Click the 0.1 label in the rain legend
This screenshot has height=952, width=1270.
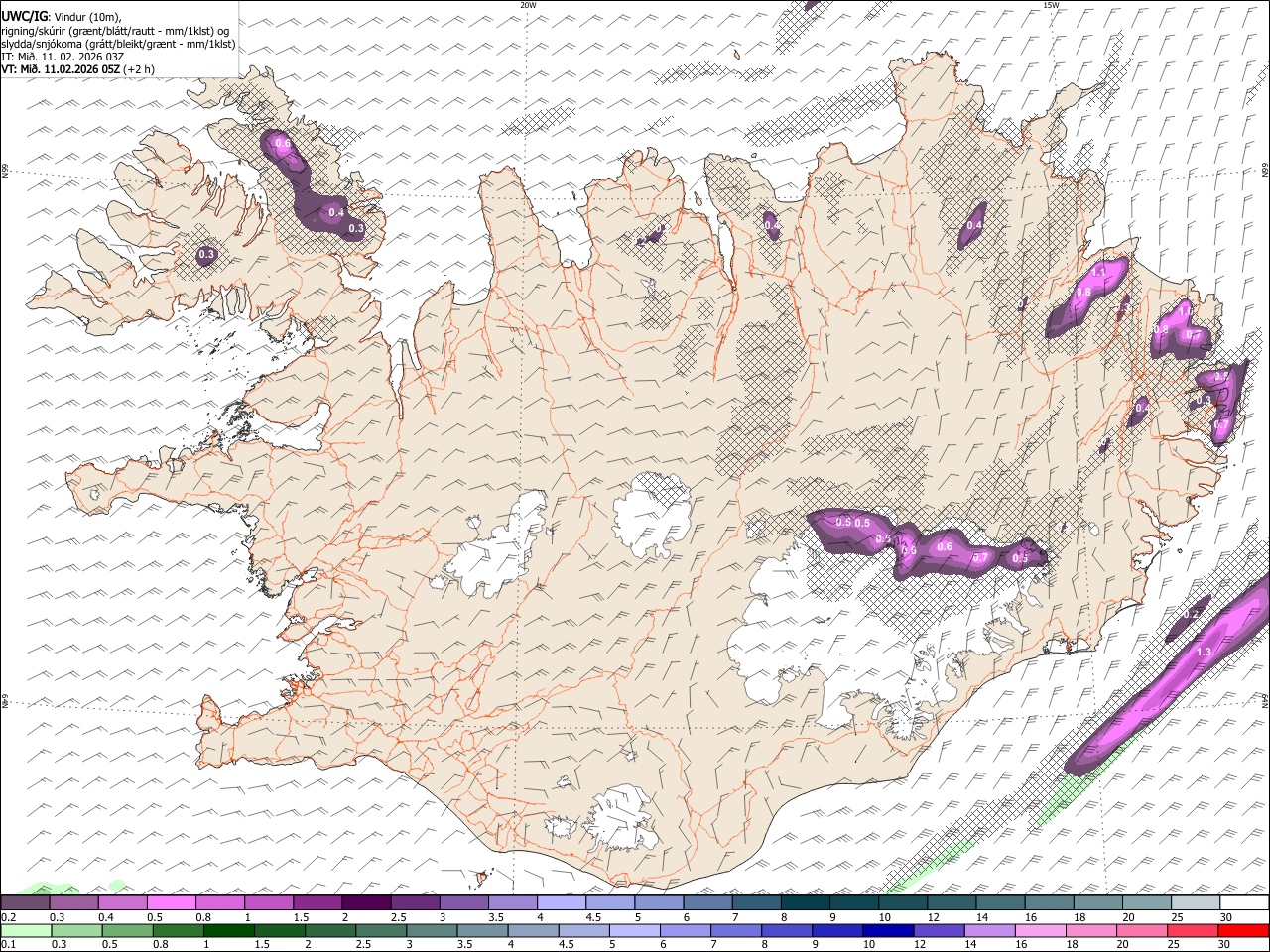click(7, 945)
